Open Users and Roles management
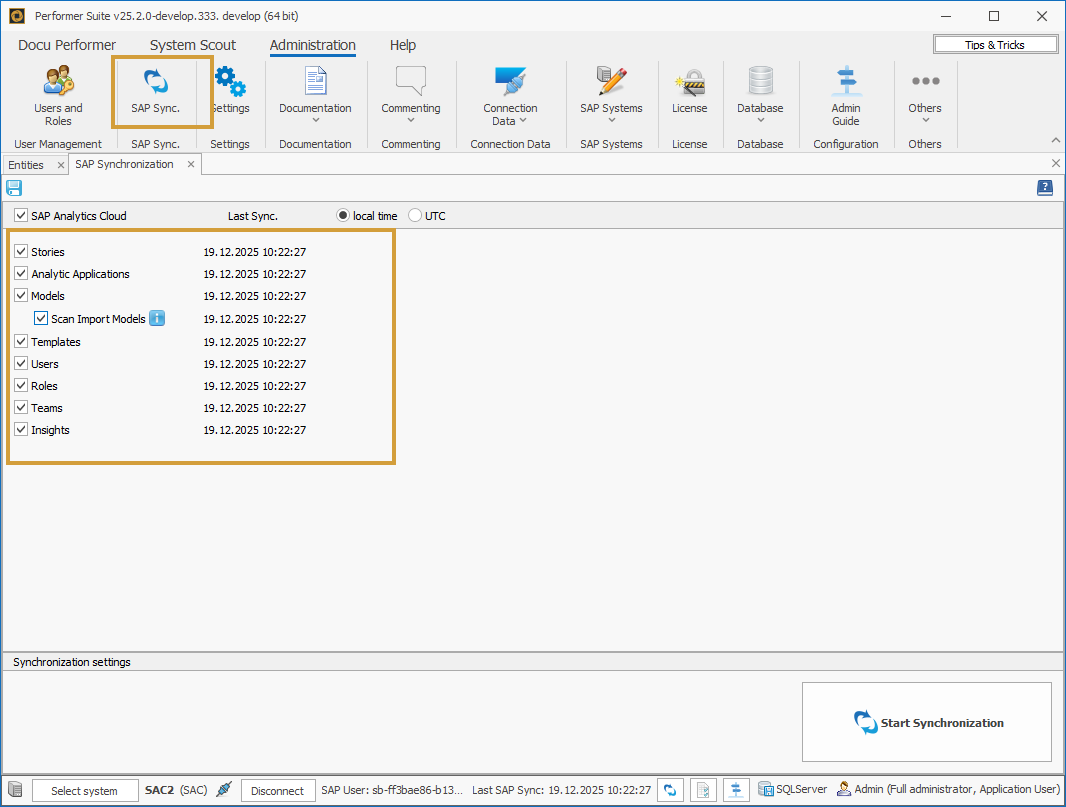The height and width of the screenshot is (807, 1066). click(58, 96)
